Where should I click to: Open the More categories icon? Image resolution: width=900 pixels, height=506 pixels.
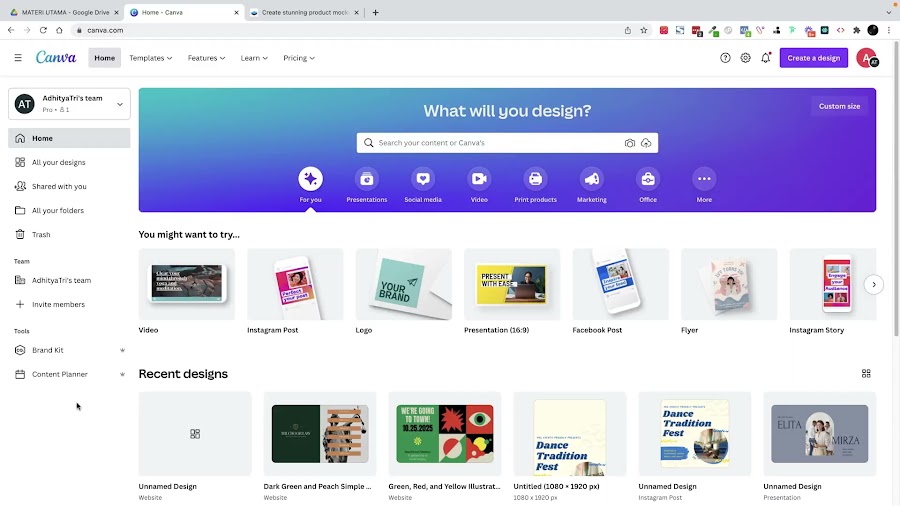(x=704, y=179)
